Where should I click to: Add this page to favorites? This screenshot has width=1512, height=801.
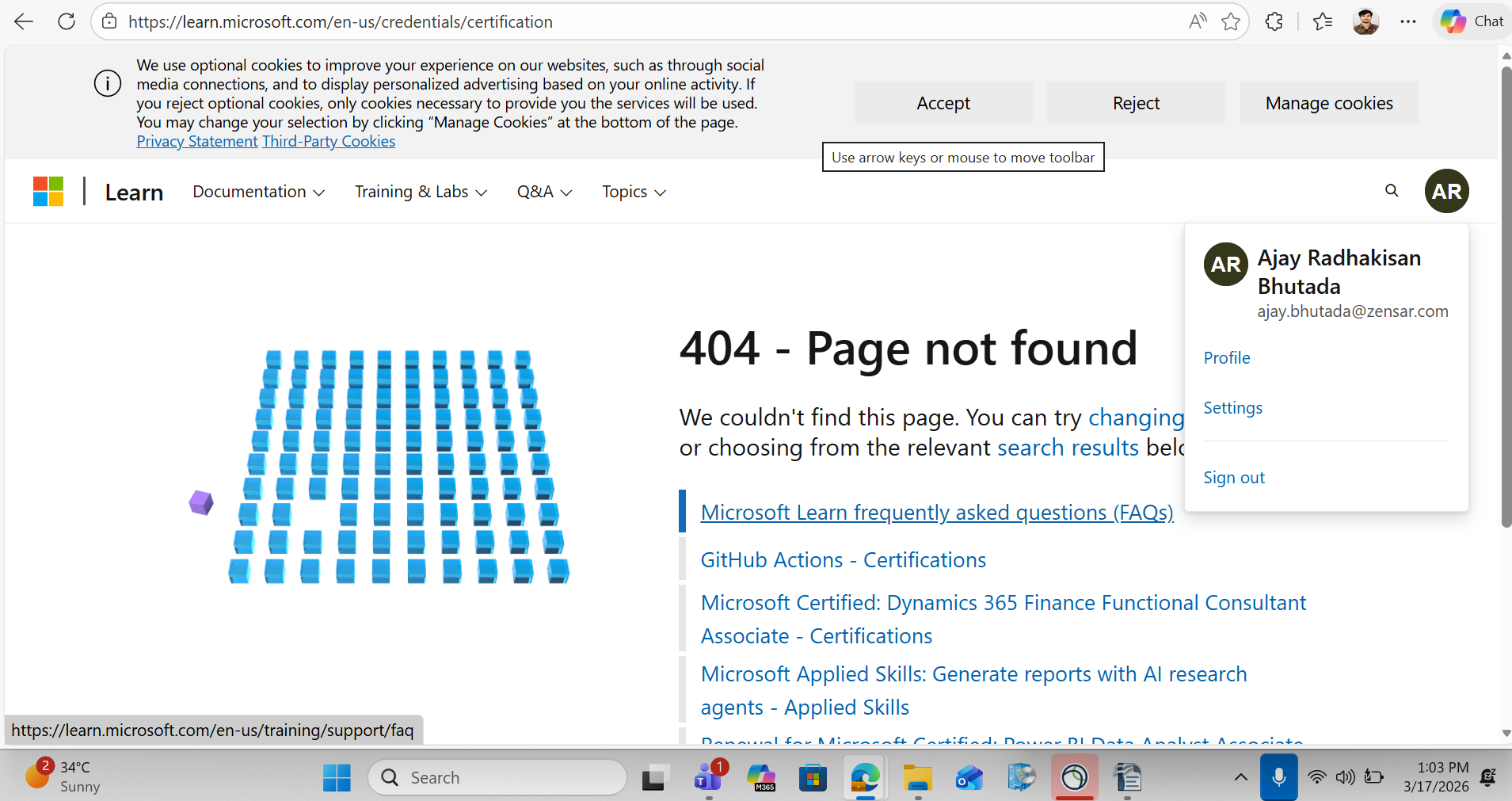point(1231,21)
